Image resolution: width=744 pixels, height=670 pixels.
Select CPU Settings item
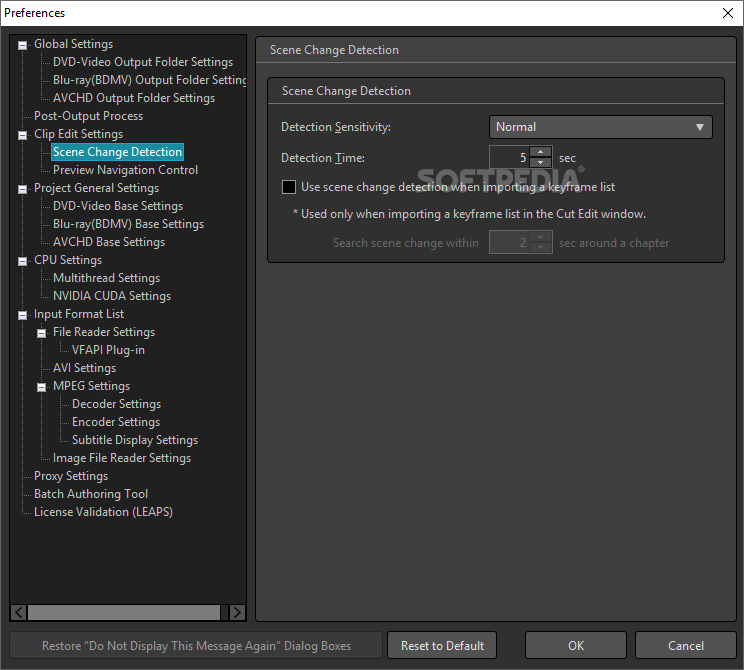tap(68, 260)
